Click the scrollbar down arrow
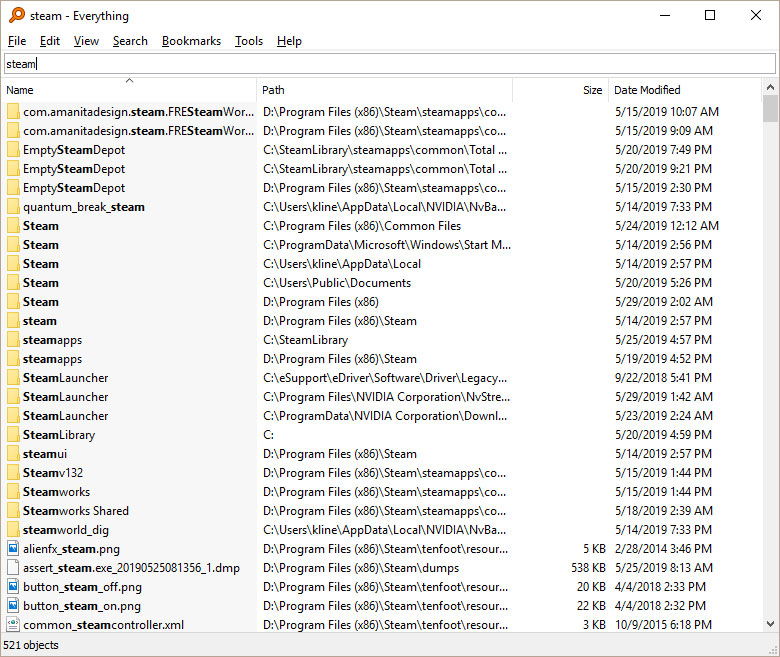 tap(770, 624)
